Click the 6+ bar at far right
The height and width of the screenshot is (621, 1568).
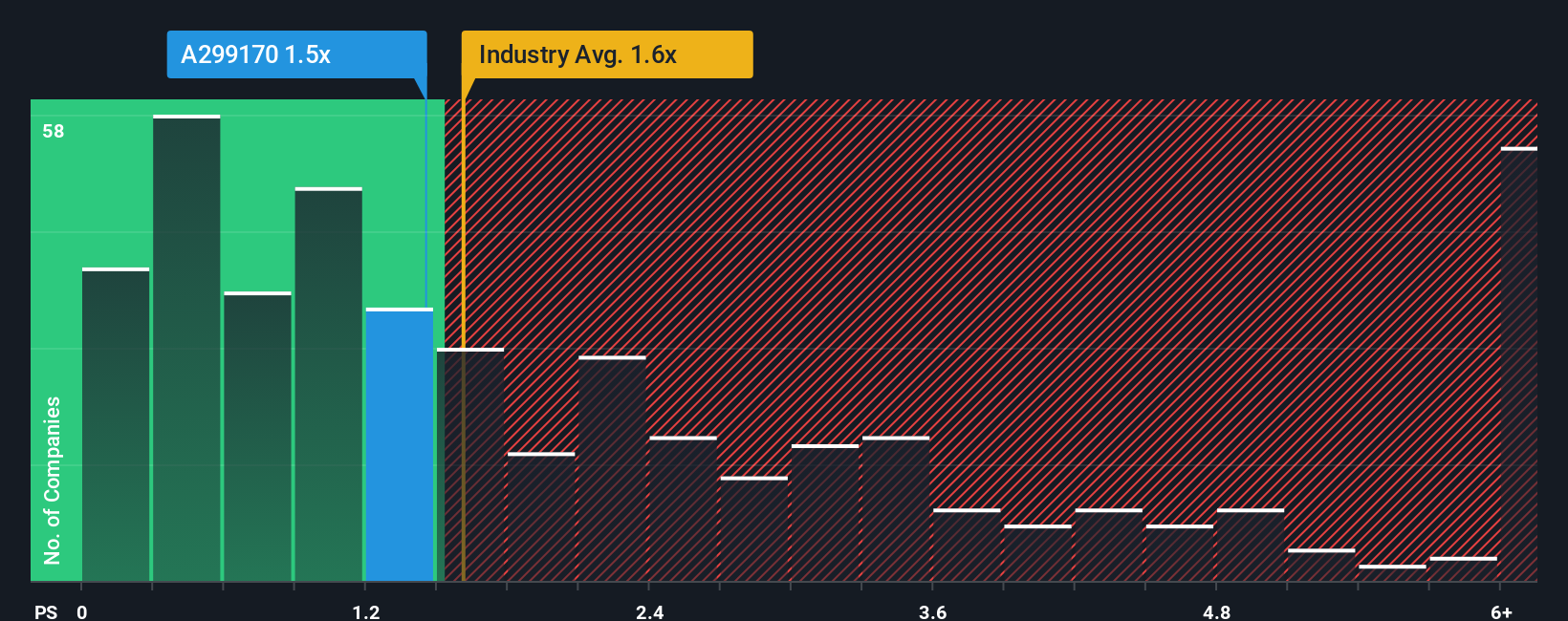tap(1519, 364)
